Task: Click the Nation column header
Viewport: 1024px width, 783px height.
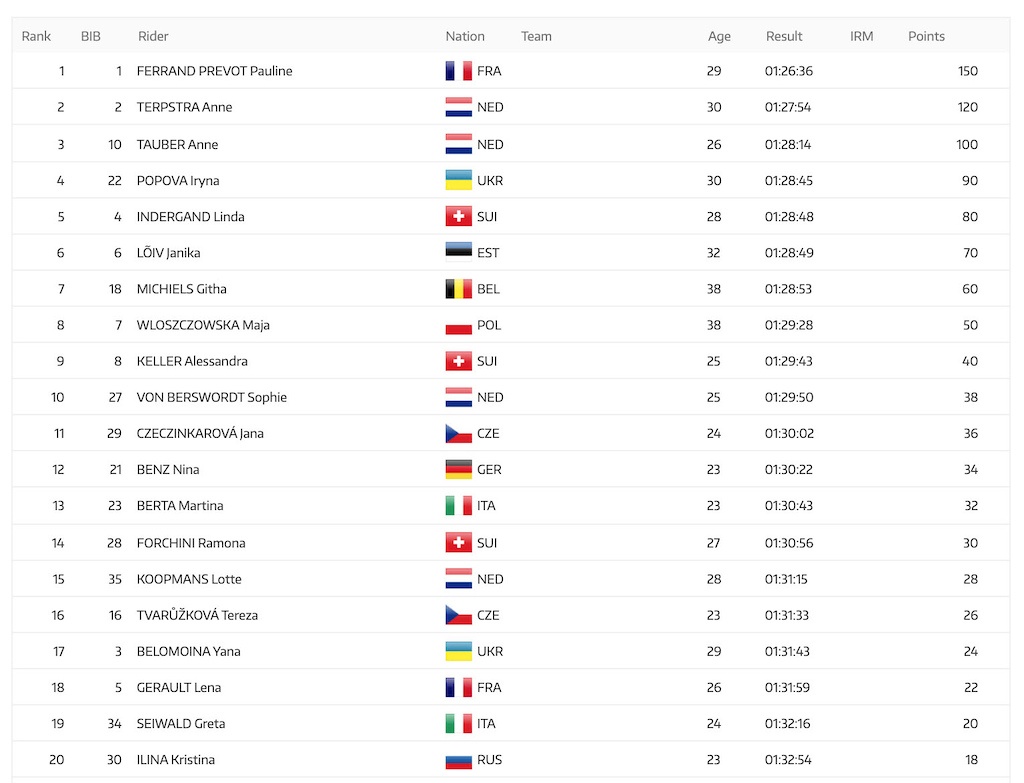Action: [465, 36]
